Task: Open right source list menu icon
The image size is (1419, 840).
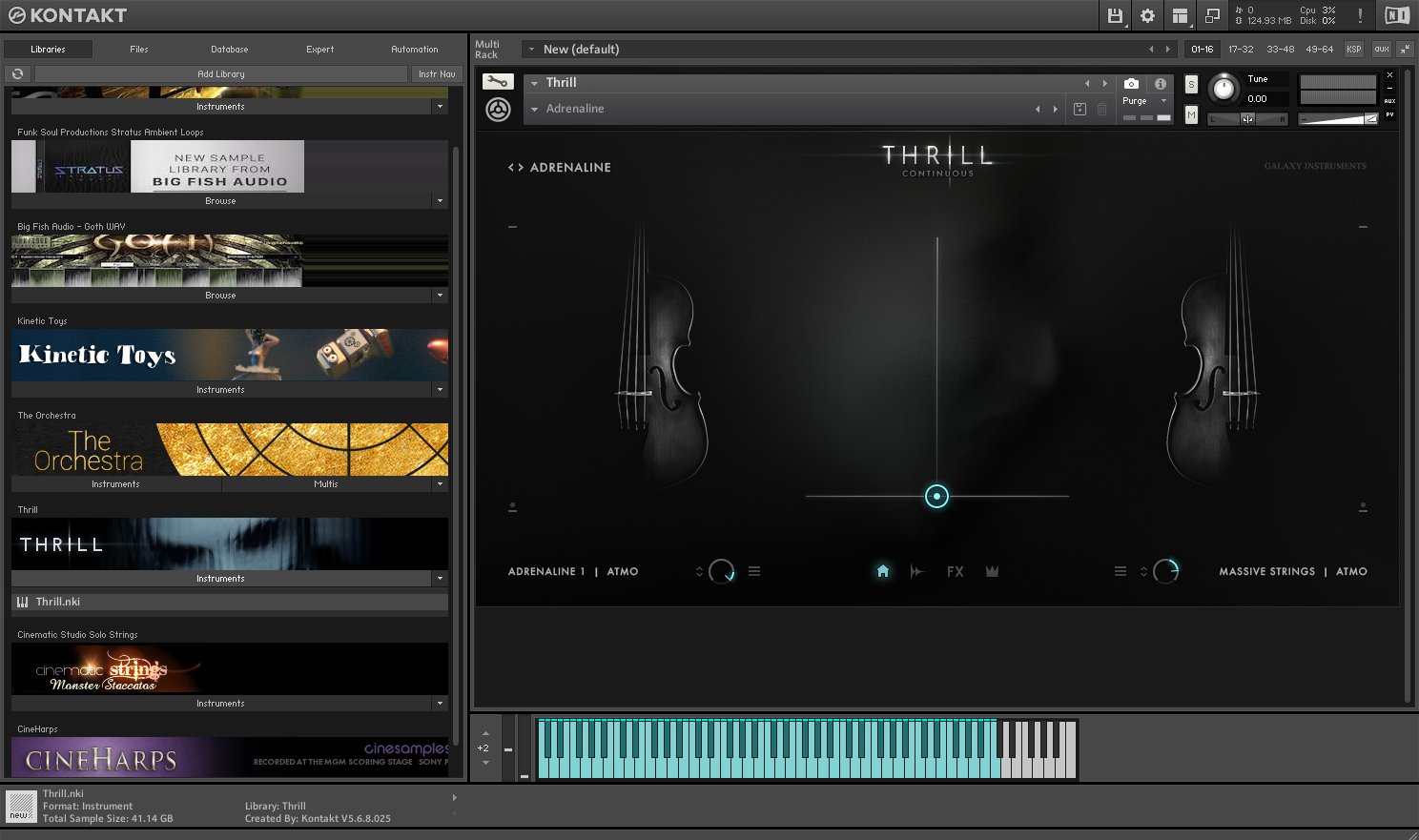Action: (1121, 571)
